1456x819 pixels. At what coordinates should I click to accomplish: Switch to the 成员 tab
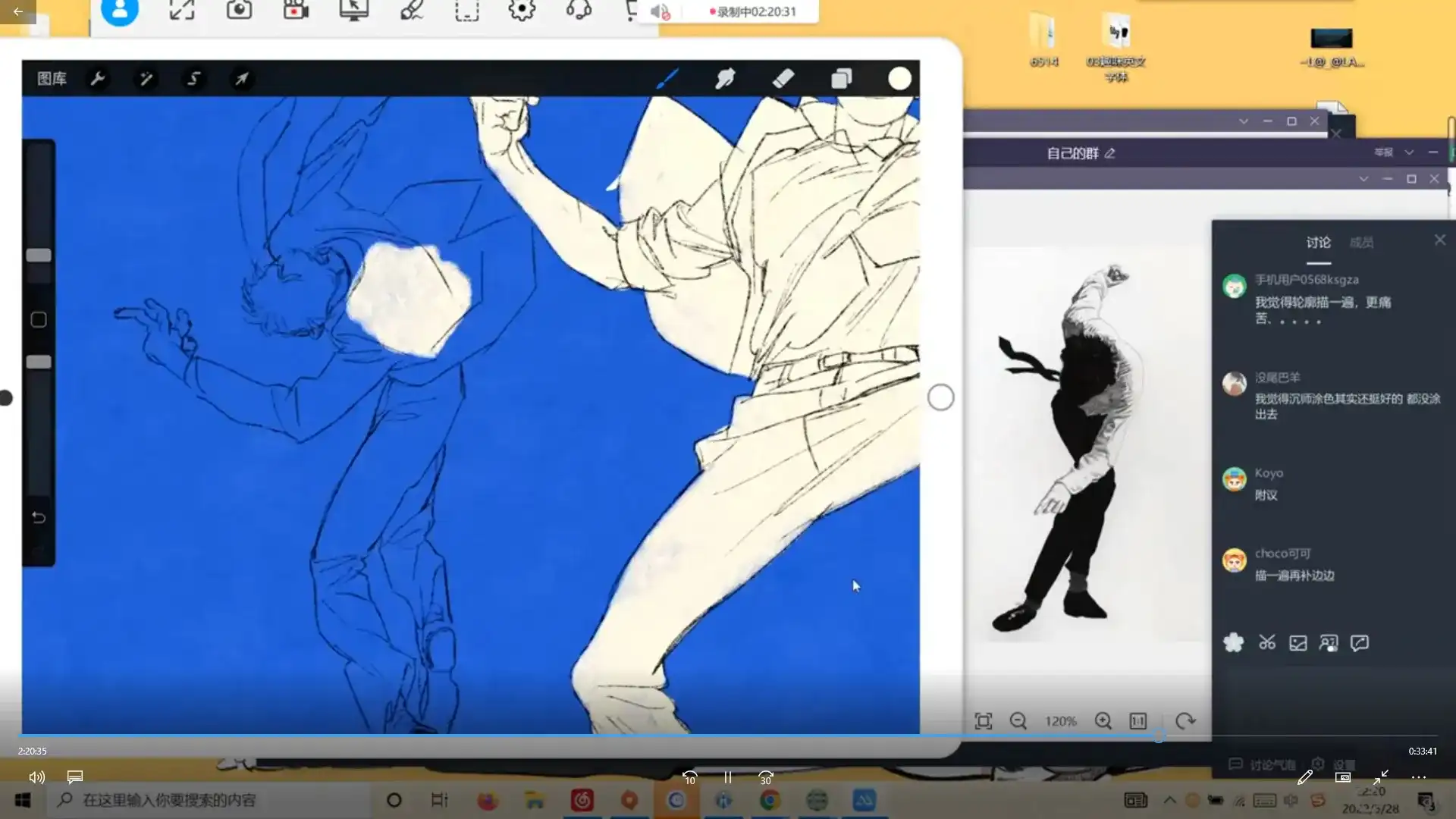click(x=1361, y=243)
